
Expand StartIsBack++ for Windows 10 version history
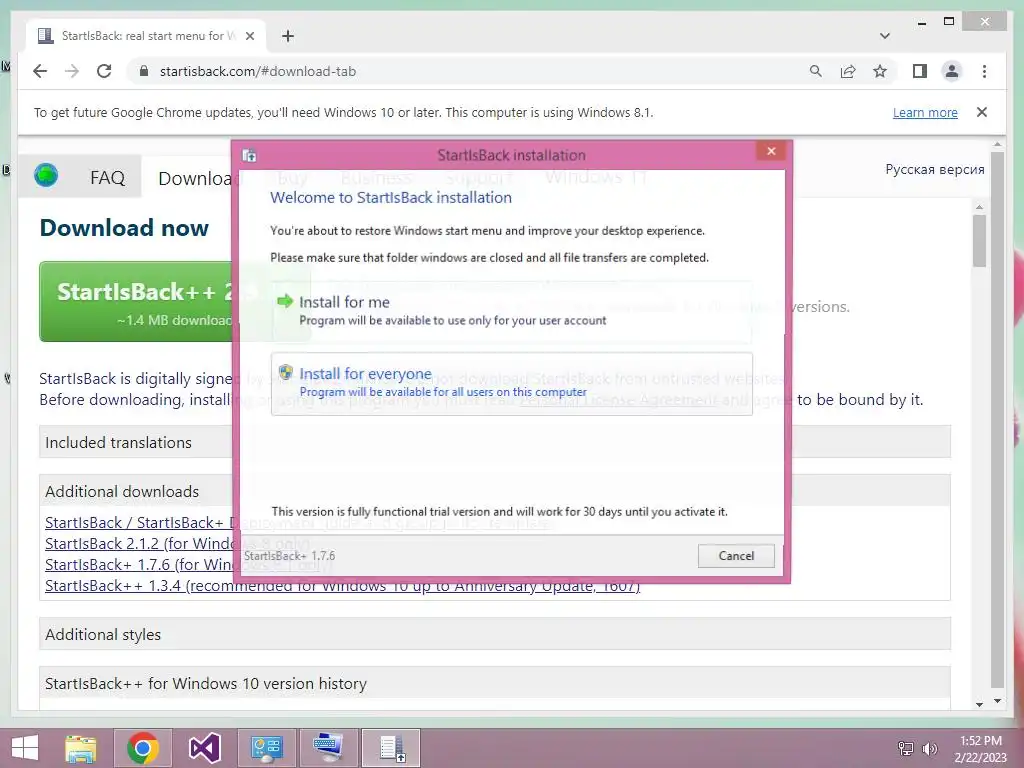click(x=494, y=683)
